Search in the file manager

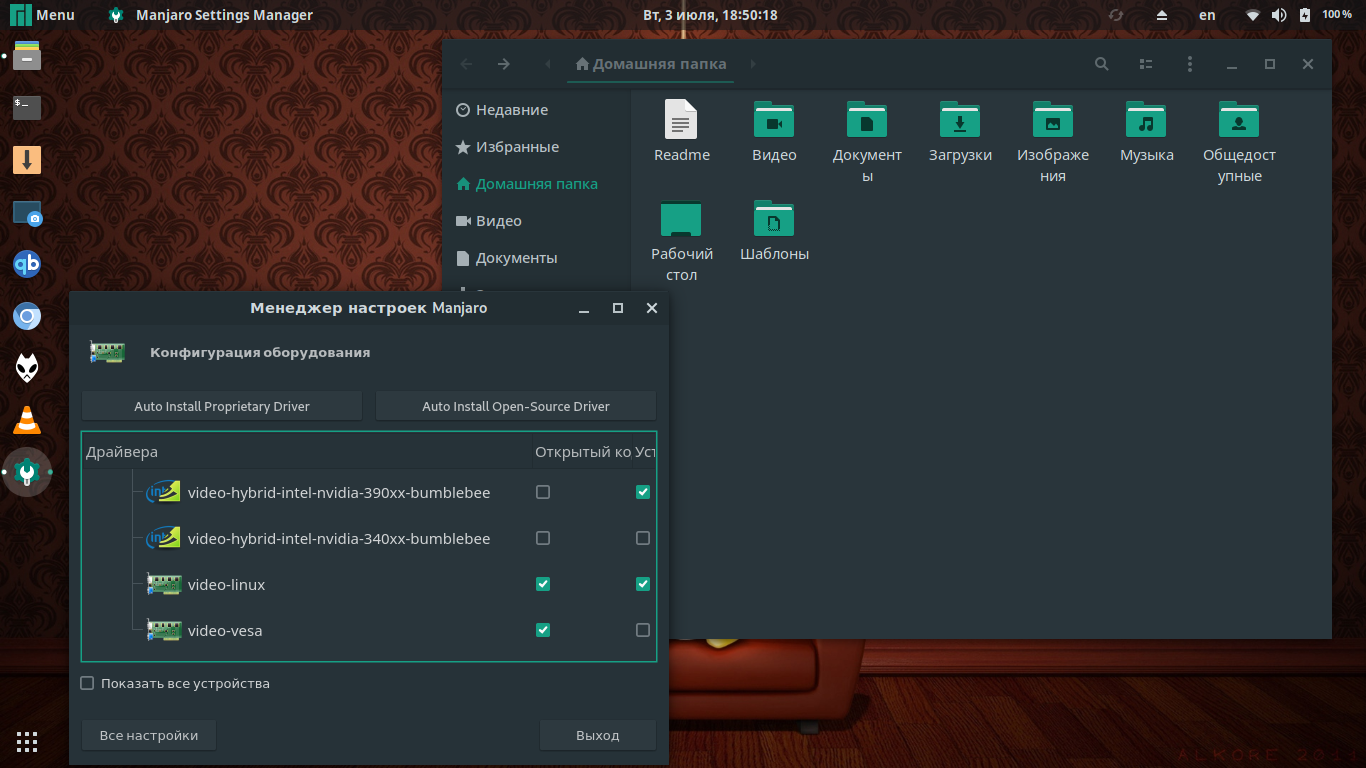(x=1102, y=64)
